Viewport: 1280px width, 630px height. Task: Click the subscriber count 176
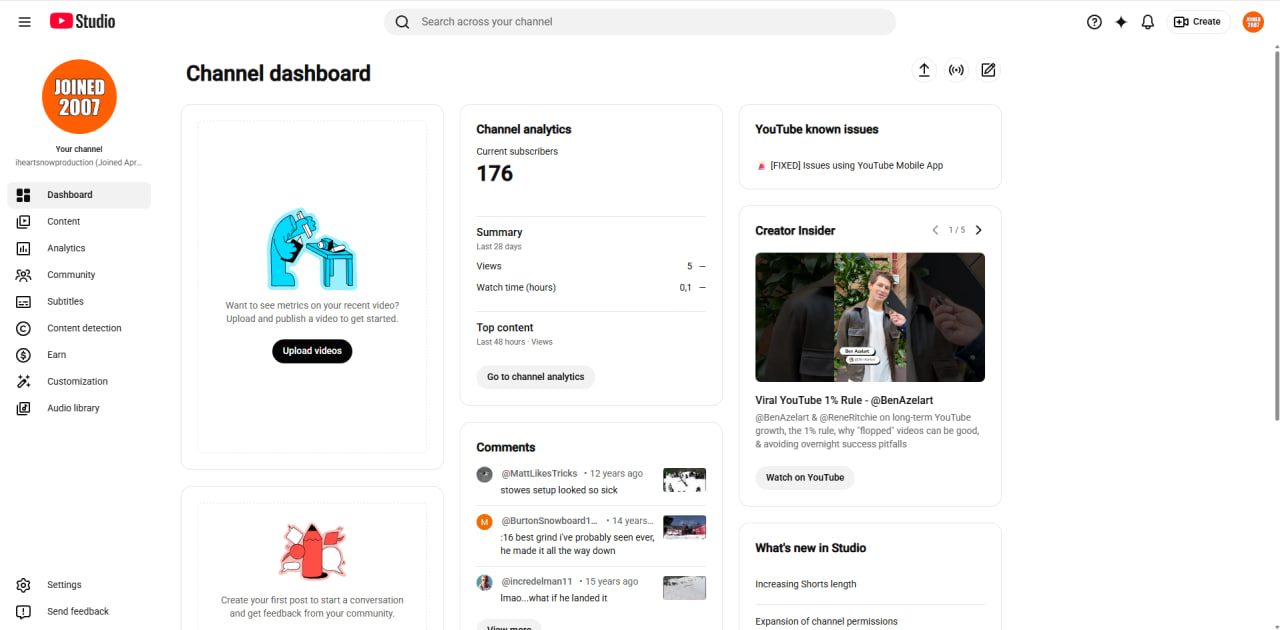495,173
